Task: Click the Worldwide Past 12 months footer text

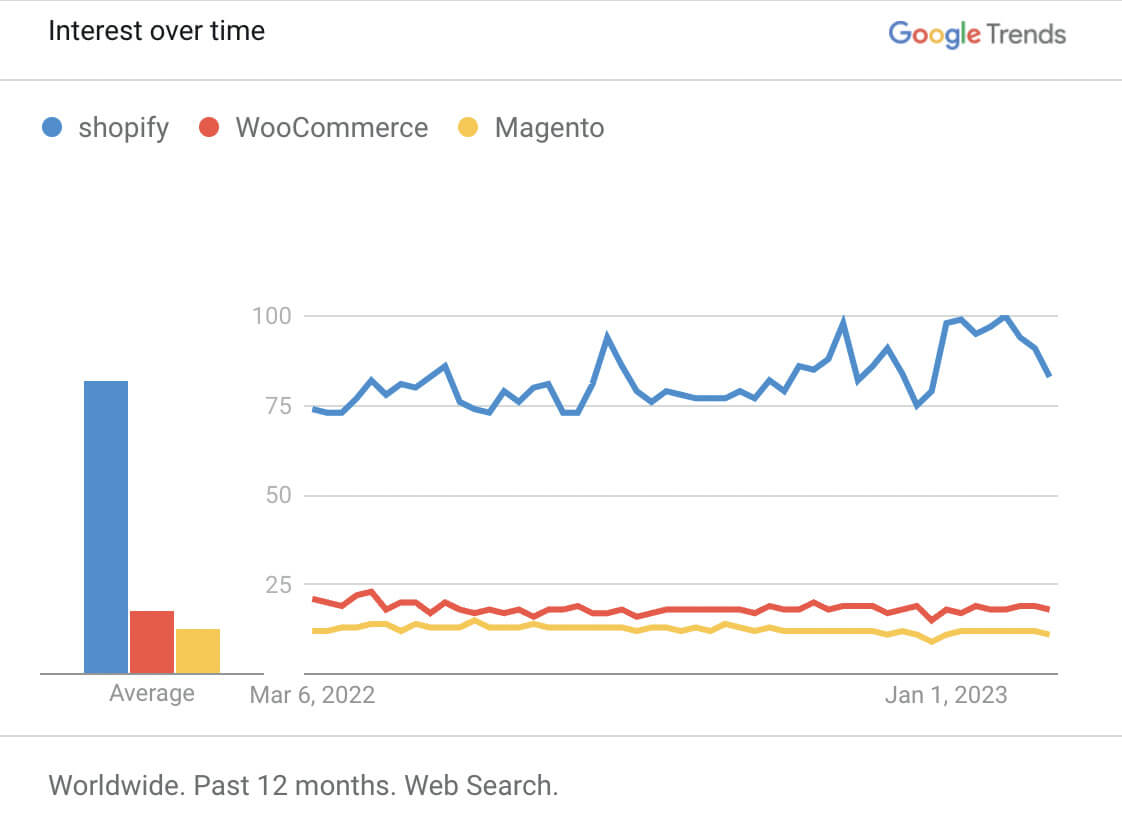Action: (x=303, y=785)
